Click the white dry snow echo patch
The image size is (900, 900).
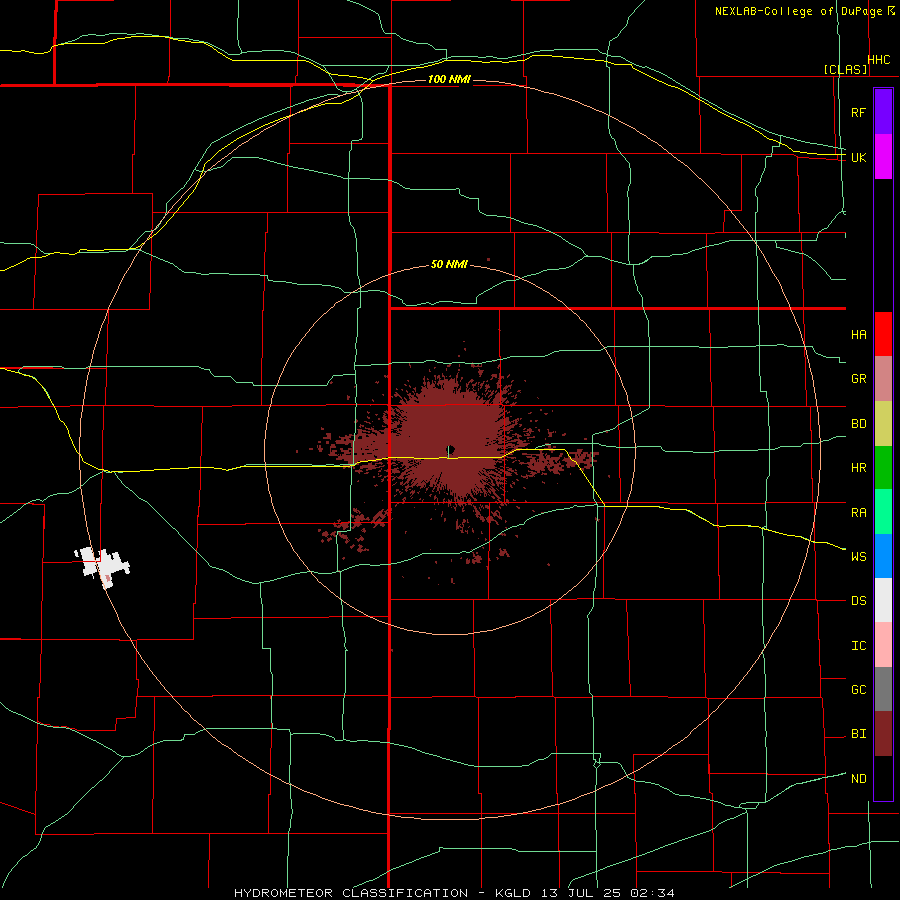click(102, 565)
